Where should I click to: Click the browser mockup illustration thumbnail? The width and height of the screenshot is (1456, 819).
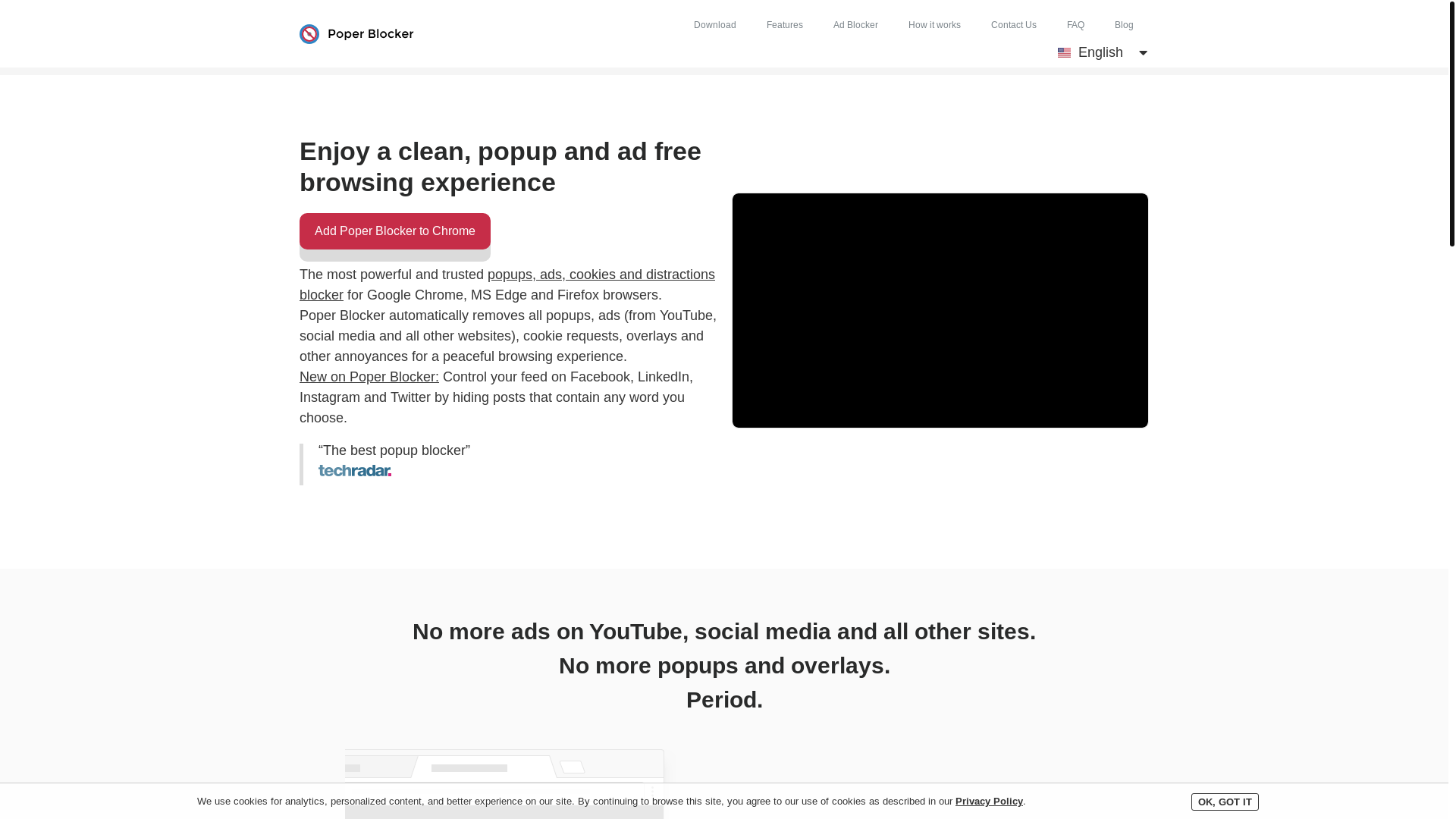(504, 784)
